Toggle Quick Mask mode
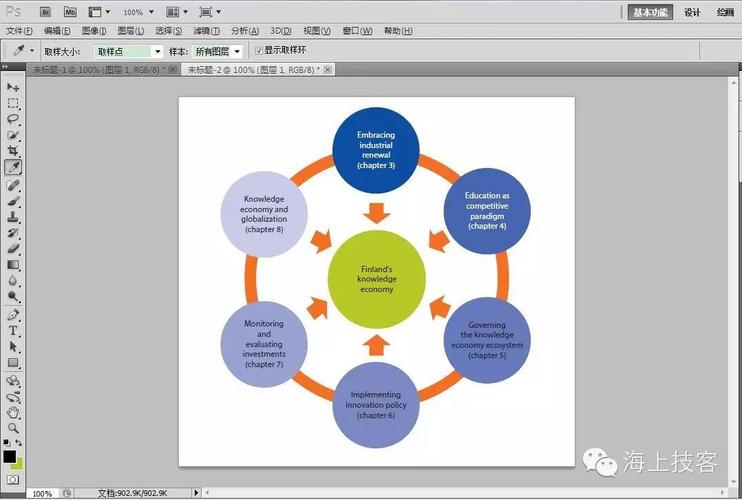 pos(13,480)
